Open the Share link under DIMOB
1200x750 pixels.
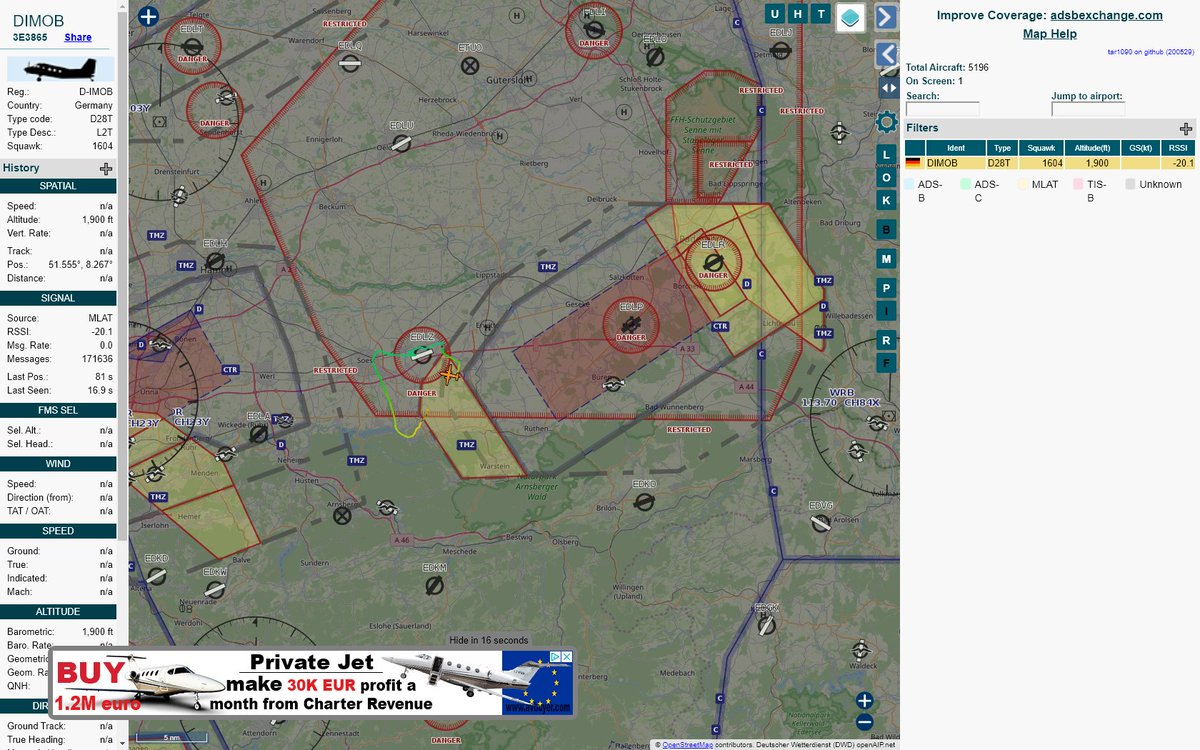click(x=77, y=37)
